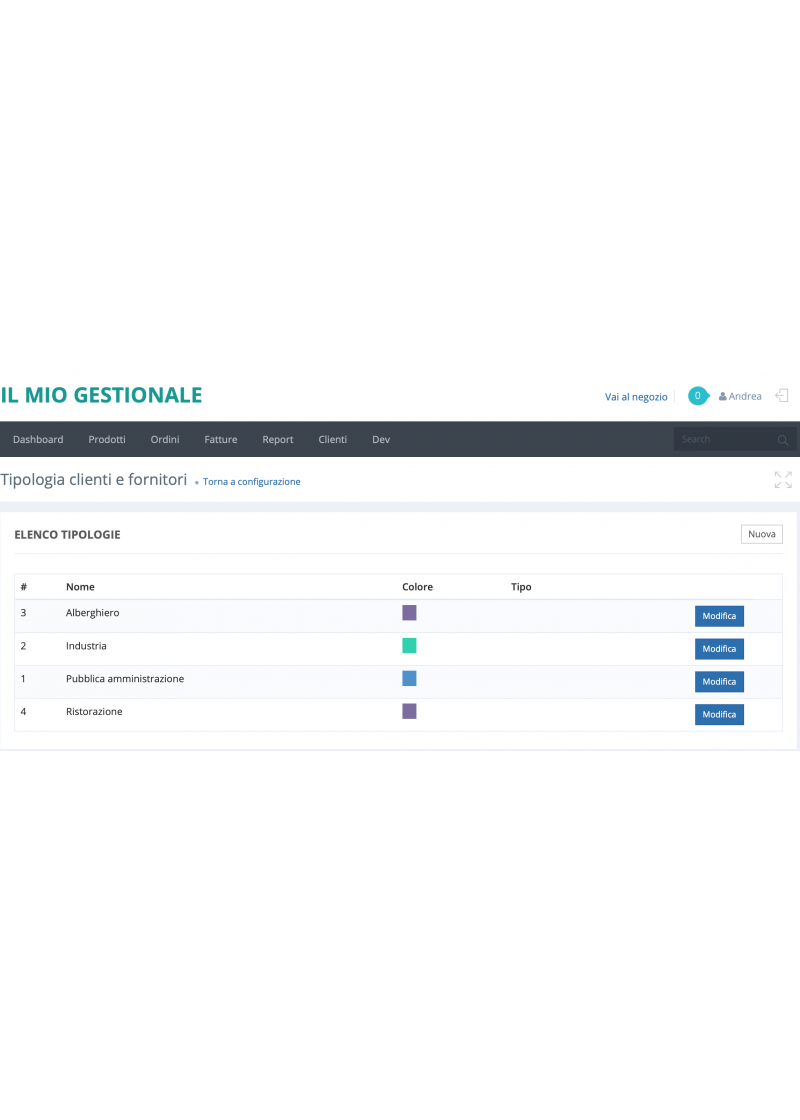Click the search magnifier icon
Screen dimensions: 800x1120
pyautogui.click(x=782, y=440)
